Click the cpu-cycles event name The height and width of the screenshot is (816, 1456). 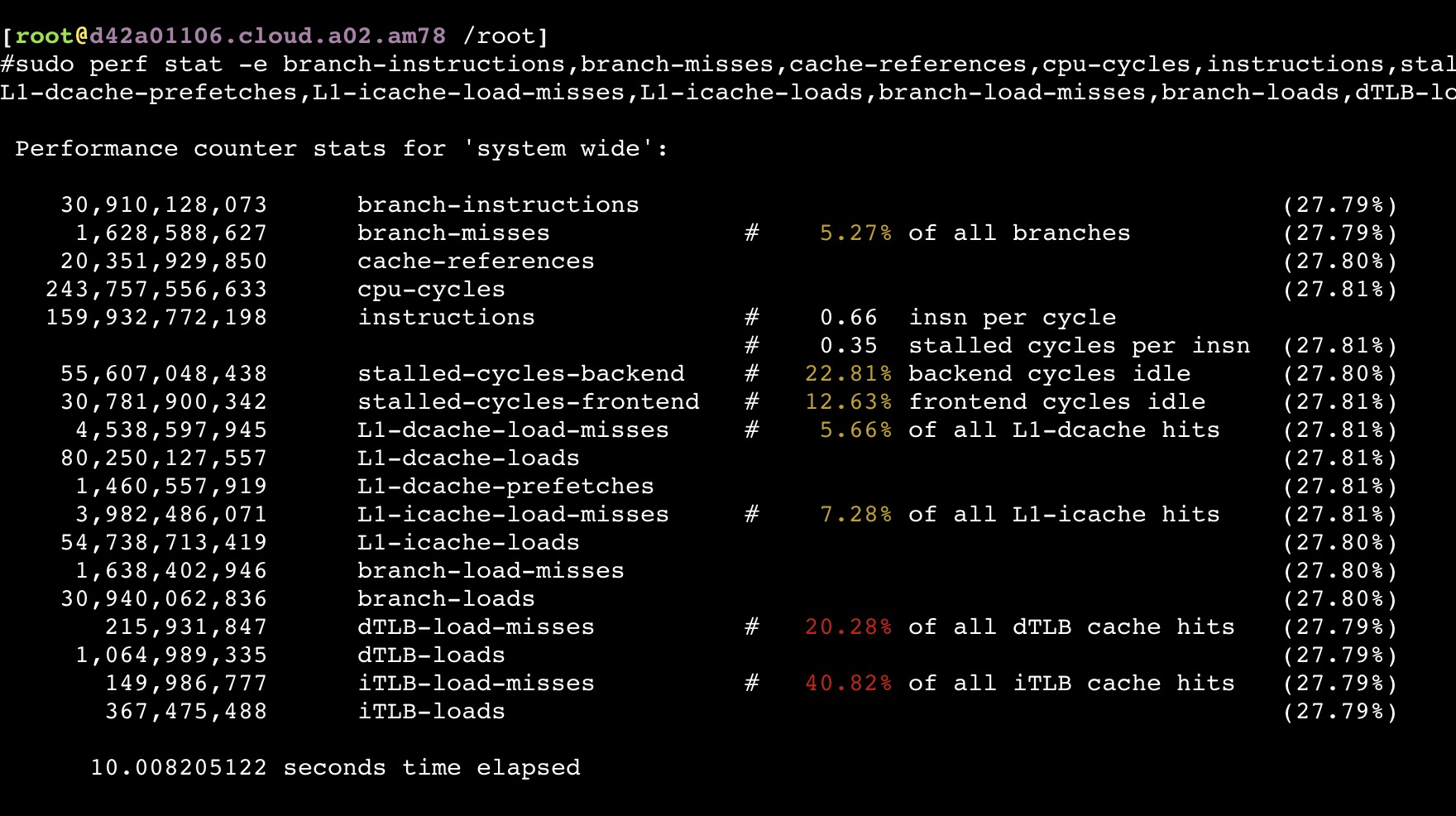coord(431,290)
